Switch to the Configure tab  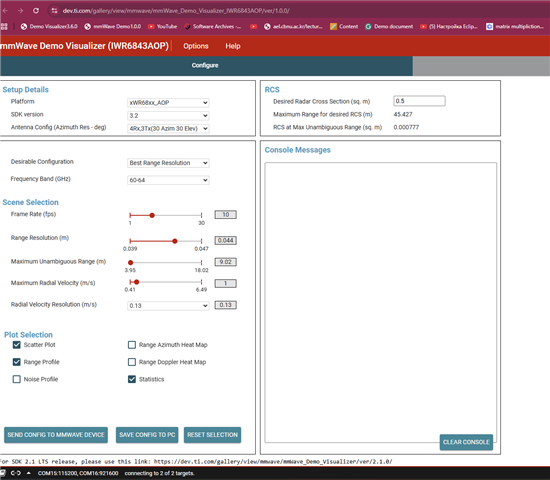click(206, 66)
